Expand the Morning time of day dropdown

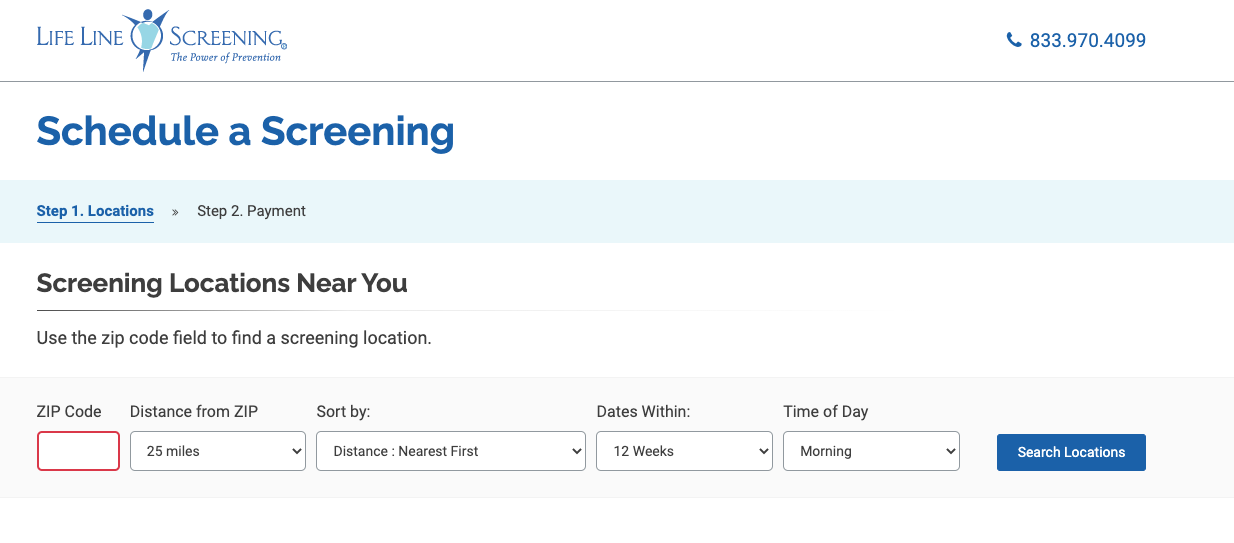[871, 451]
